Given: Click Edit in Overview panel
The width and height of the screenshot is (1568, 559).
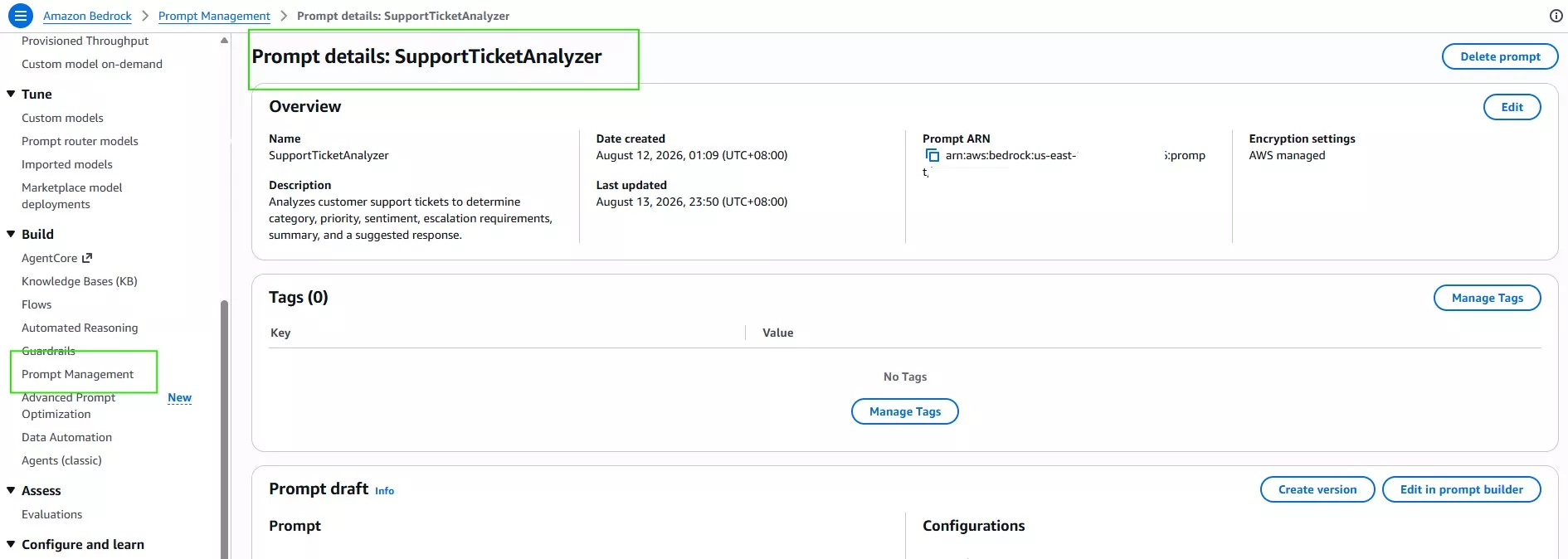Looking at the screenshot, I should click(1512, 107).
